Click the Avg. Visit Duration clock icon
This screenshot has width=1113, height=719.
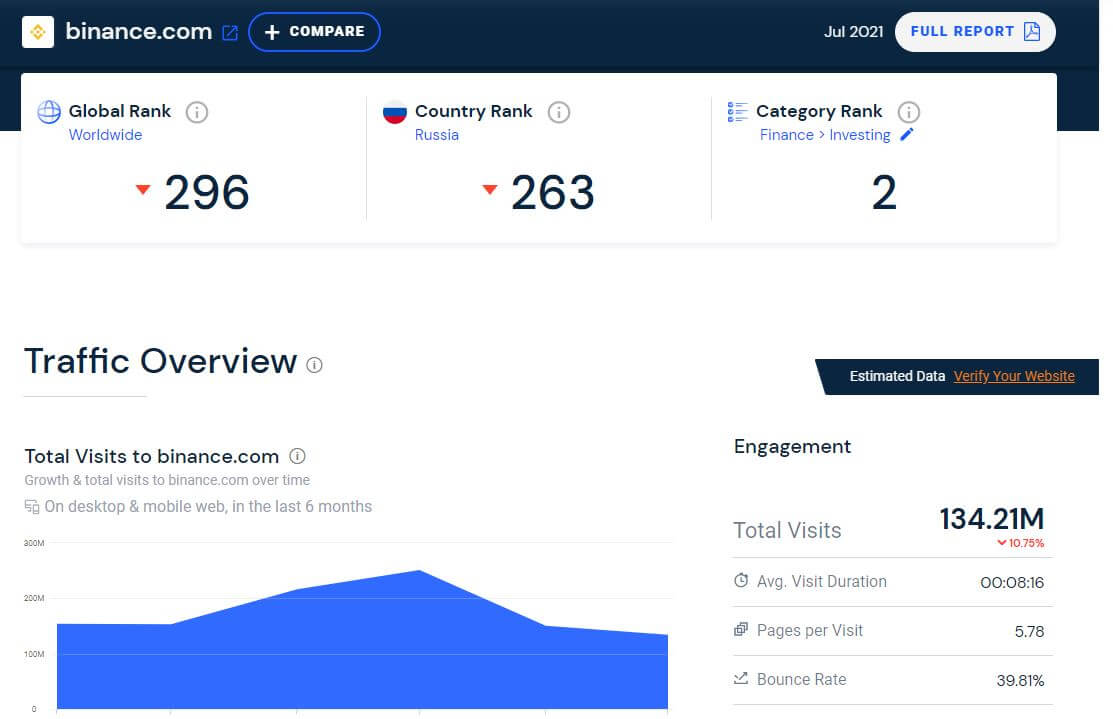(741, 581)
